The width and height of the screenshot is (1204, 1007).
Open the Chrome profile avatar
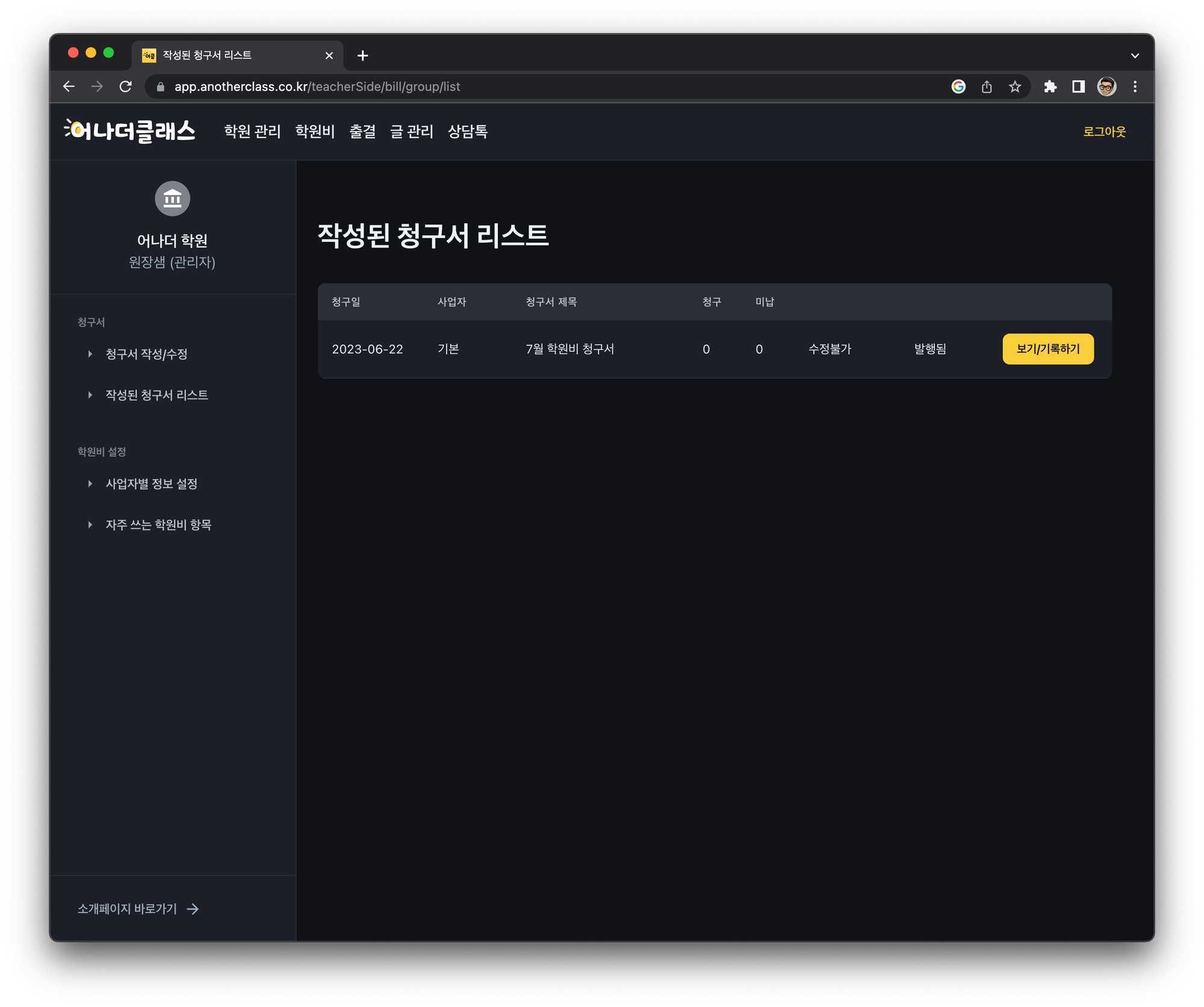pos(1106,87)
